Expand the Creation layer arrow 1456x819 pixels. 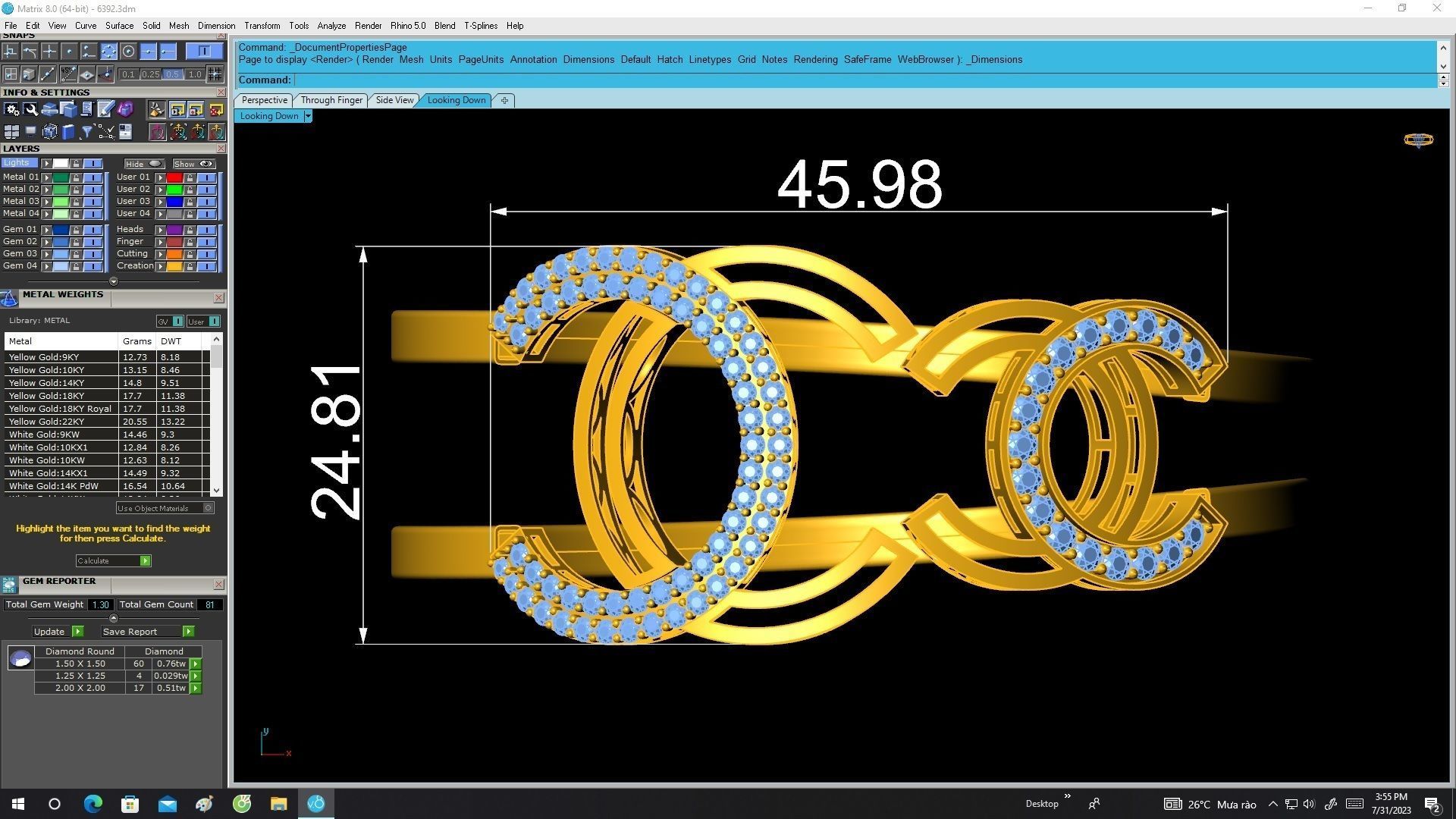(160, 266)
